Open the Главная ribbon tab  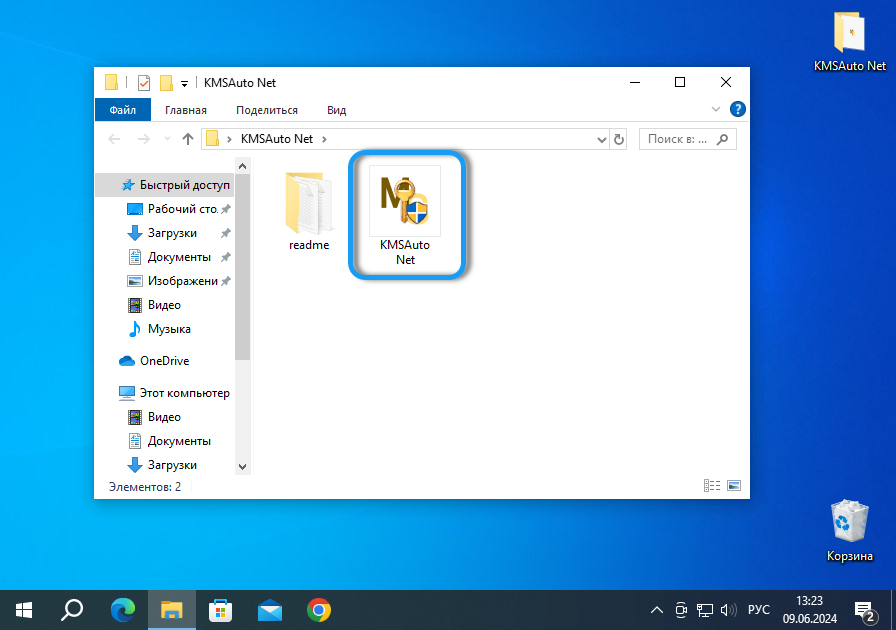pos(186,110)
